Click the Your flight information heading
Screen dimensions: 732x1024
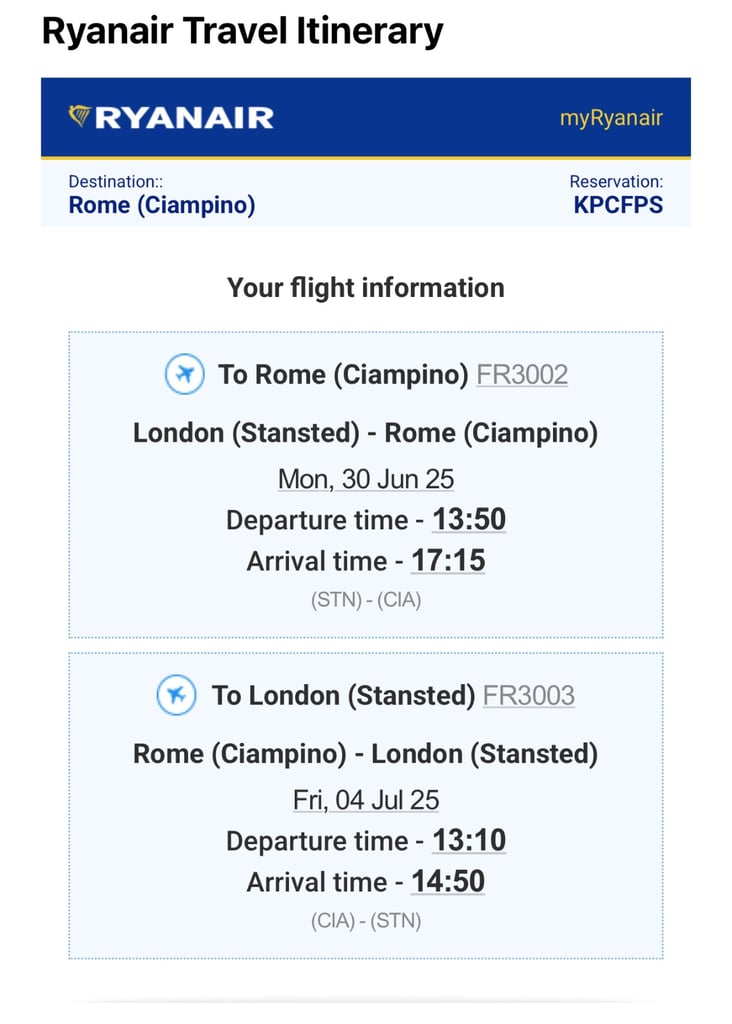tap(366, 288)
